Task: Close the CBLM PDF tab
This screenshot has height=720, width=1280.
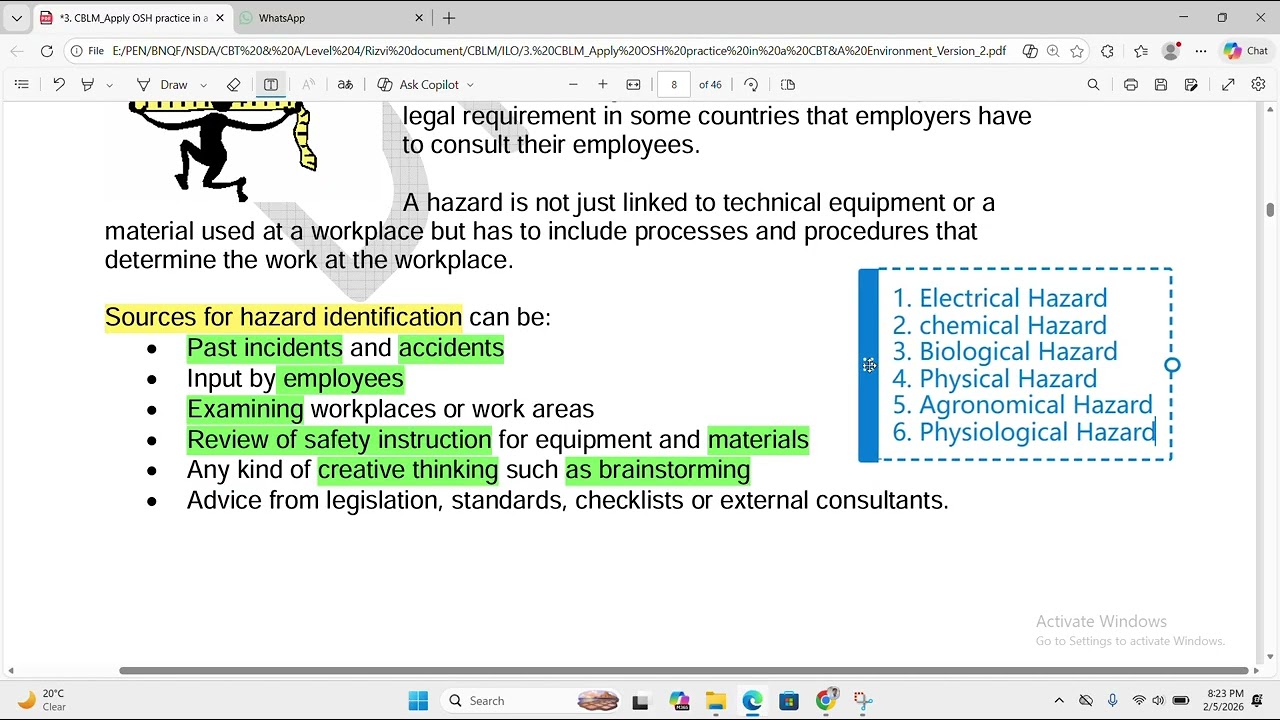Action: click(220, 18)
